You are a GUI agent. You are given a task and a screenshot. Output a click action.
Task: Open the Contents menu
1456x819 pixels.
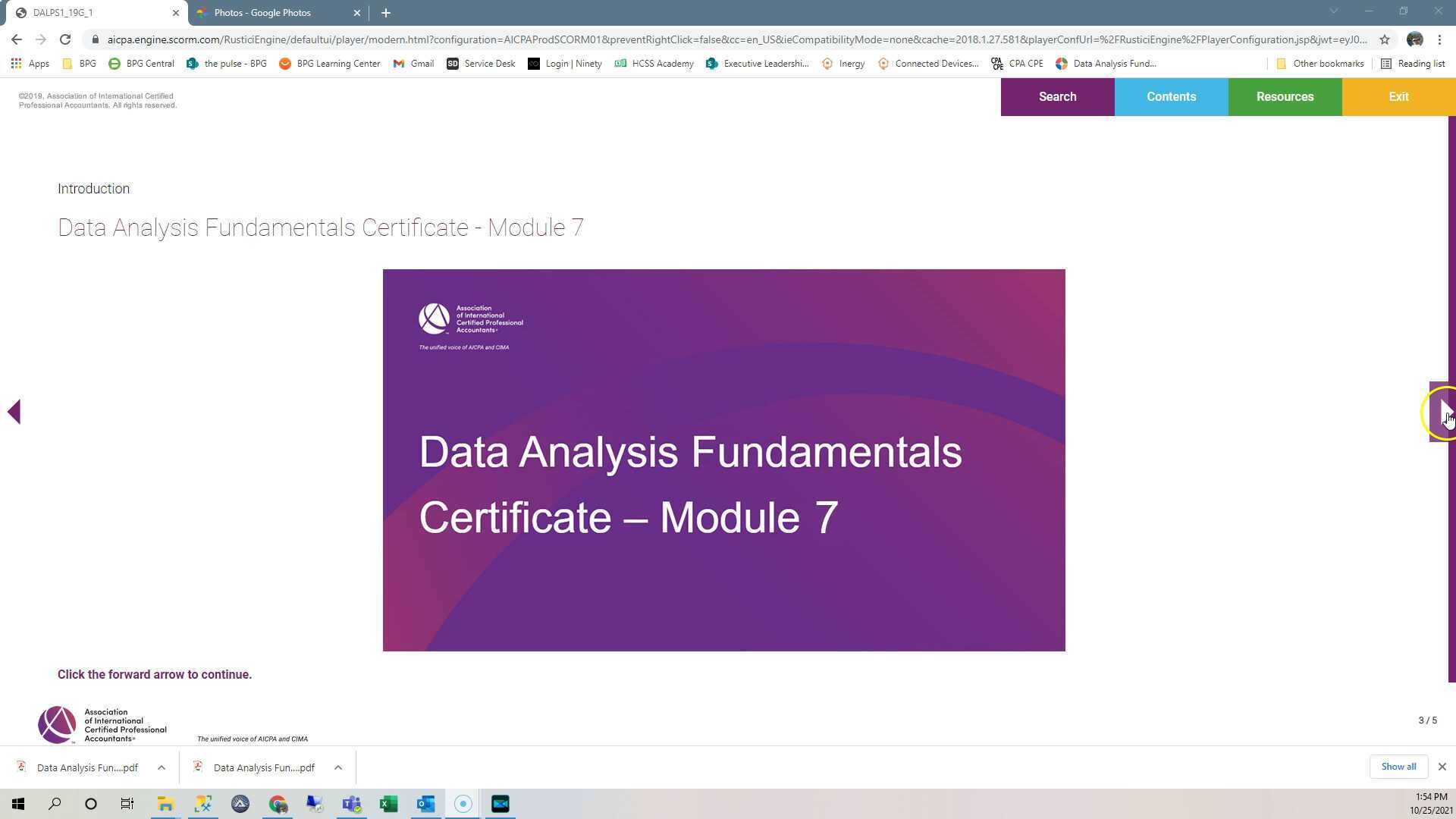[x=1171, y=97]
